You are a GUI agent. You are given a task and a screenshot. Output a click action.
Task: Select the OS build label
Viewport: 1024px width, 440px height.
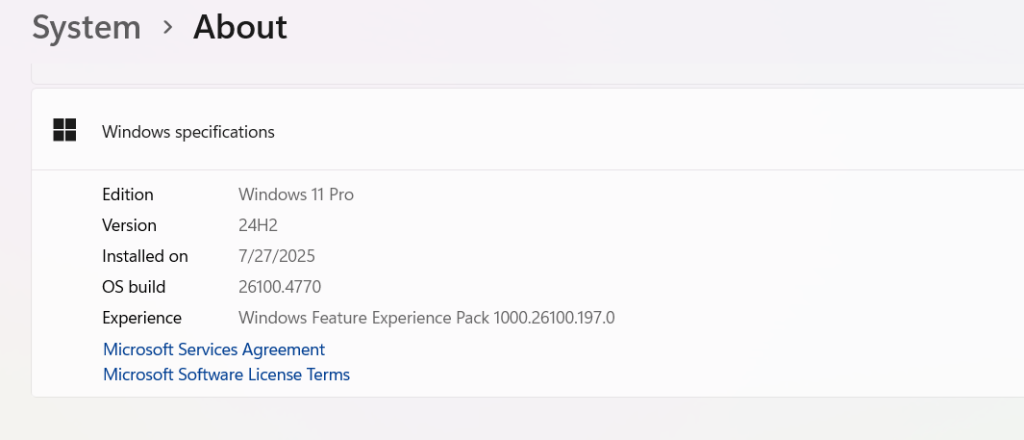pyautogui.click(x=134, y=287)
